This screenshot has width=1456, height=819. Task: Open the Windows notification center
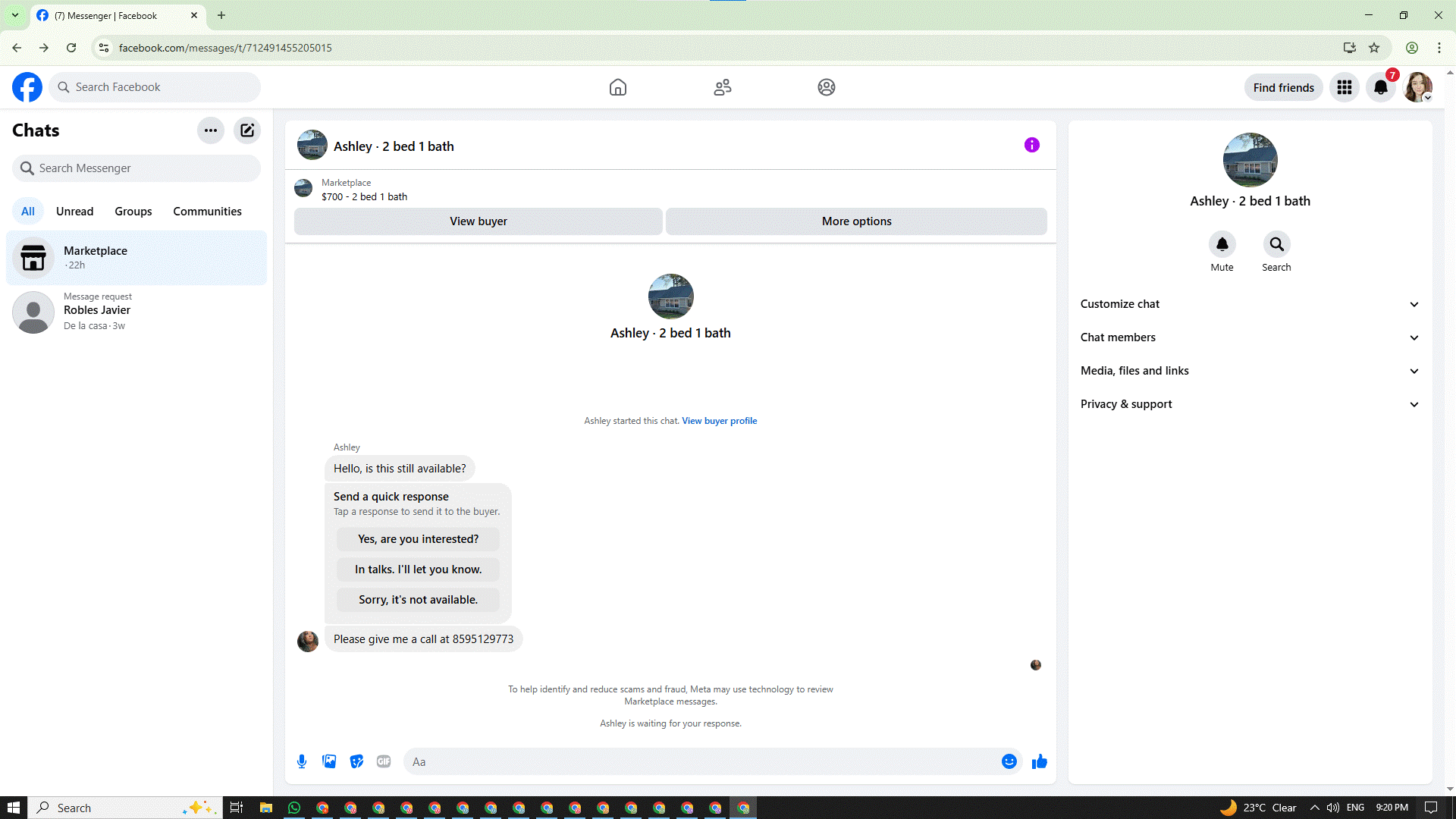(1431, 808)
